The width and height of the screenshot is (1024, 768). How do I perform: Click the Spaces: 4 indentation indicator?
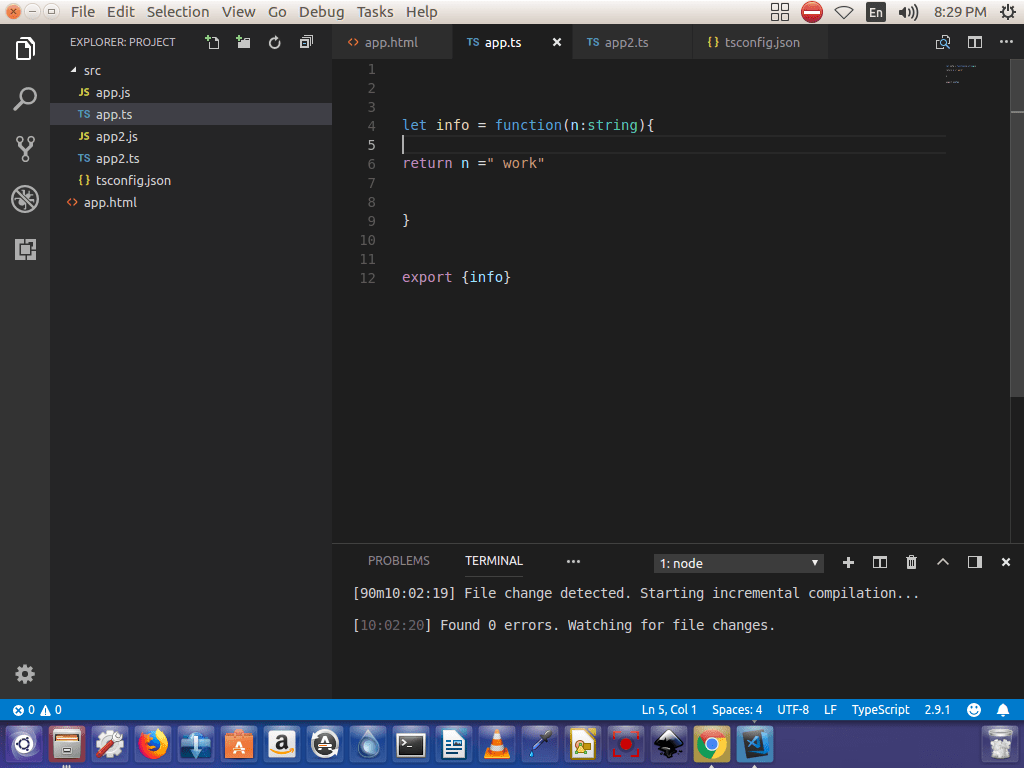pos(737,709)
